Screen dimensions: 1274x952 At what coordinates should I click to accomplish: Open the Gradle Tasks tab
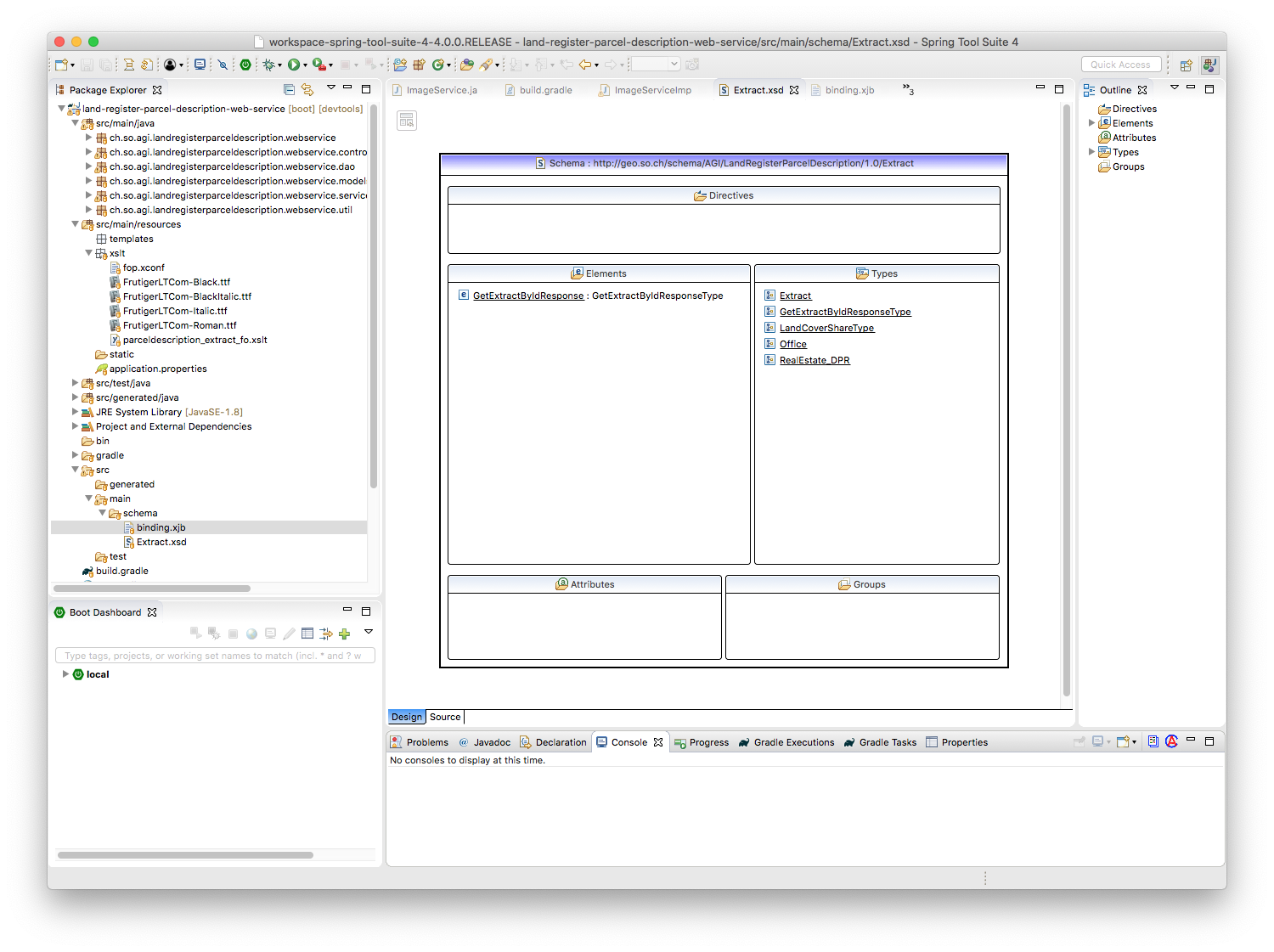click(880, 742)
